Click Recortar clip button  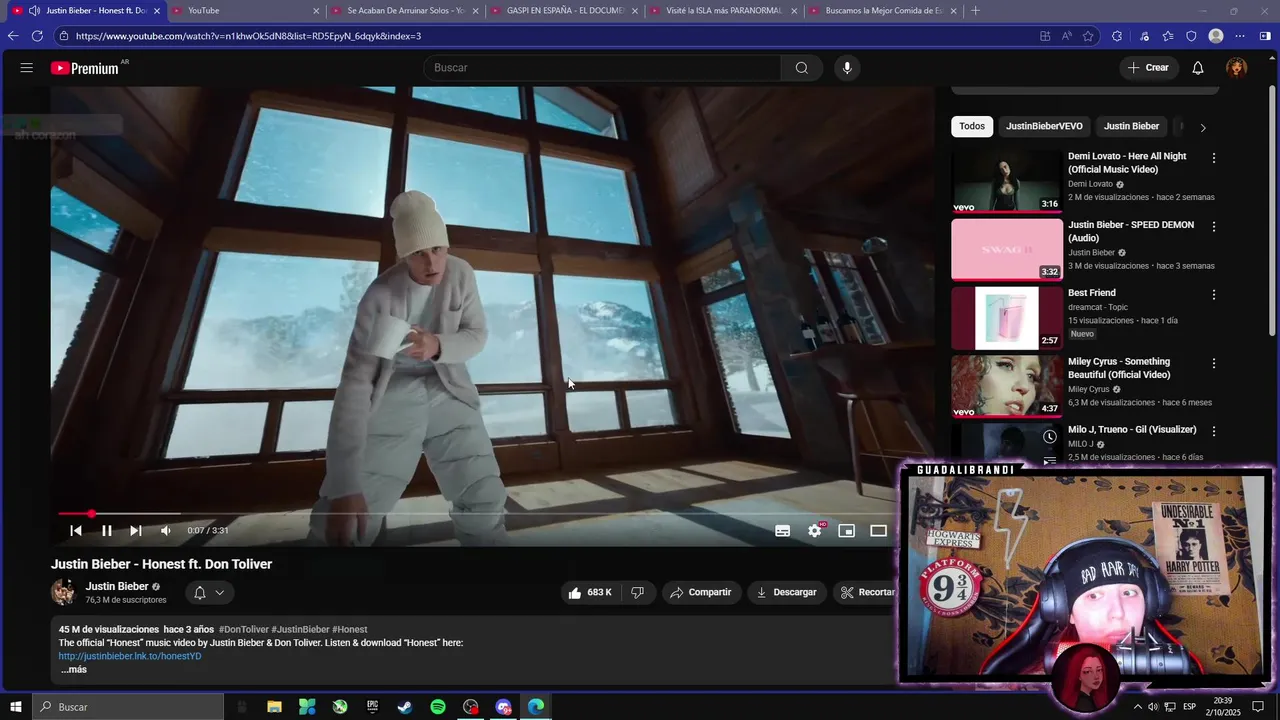(x=866, y=593)
